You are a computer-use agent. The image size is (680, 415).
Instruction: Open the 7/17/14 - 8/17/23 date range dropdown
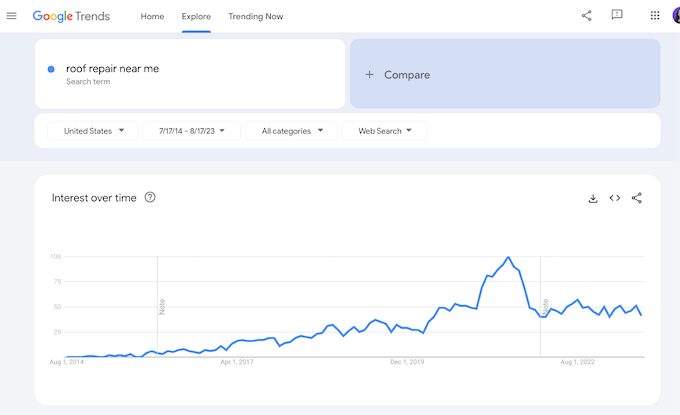point(191,131)
